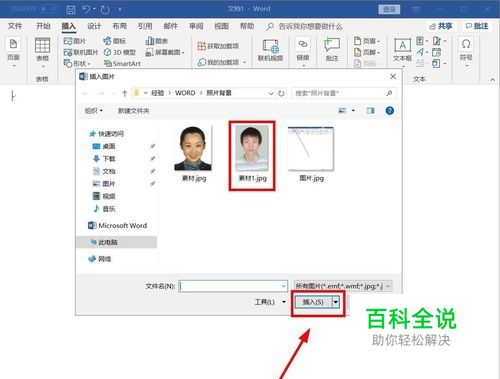Toggle the AutoSave switch
The width and height of the screenshot is (500, 379).
[x=48, y=8]
